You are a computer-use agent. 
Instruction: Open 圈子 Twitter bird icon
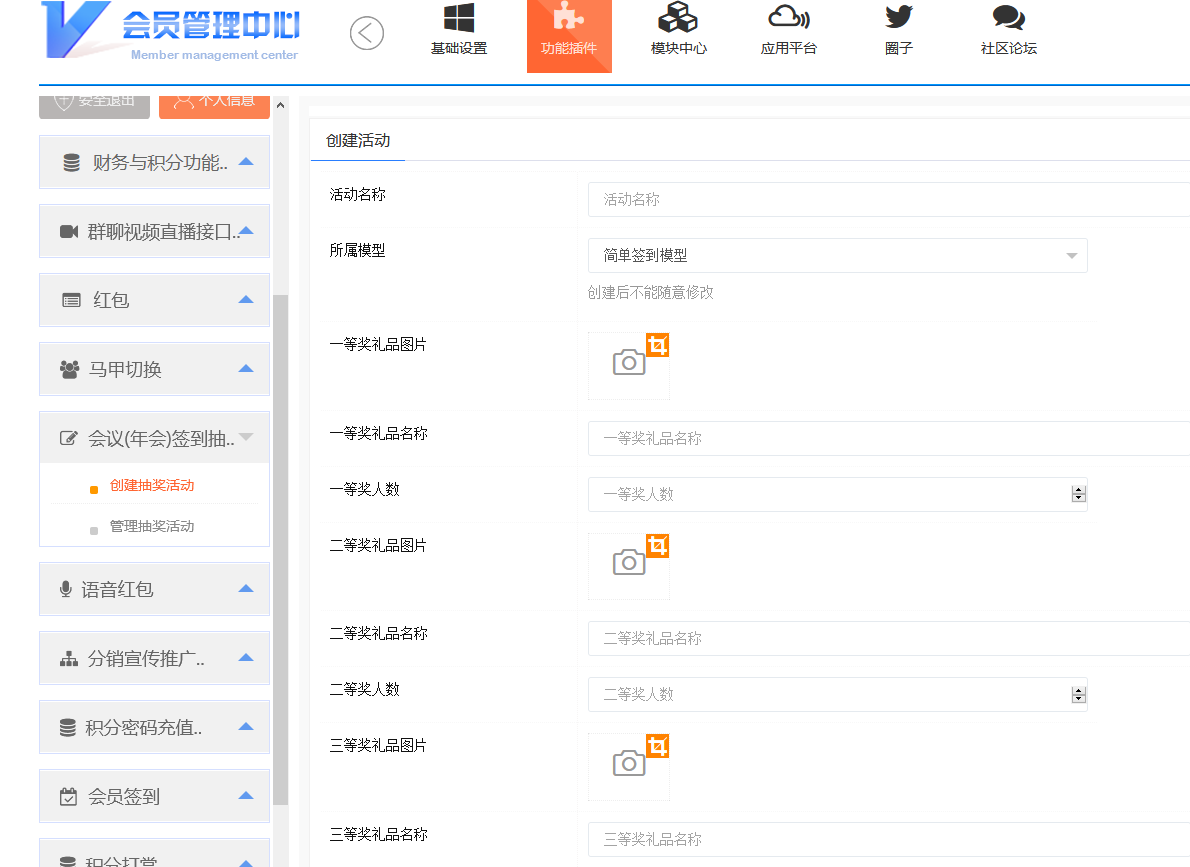(898, 17)
